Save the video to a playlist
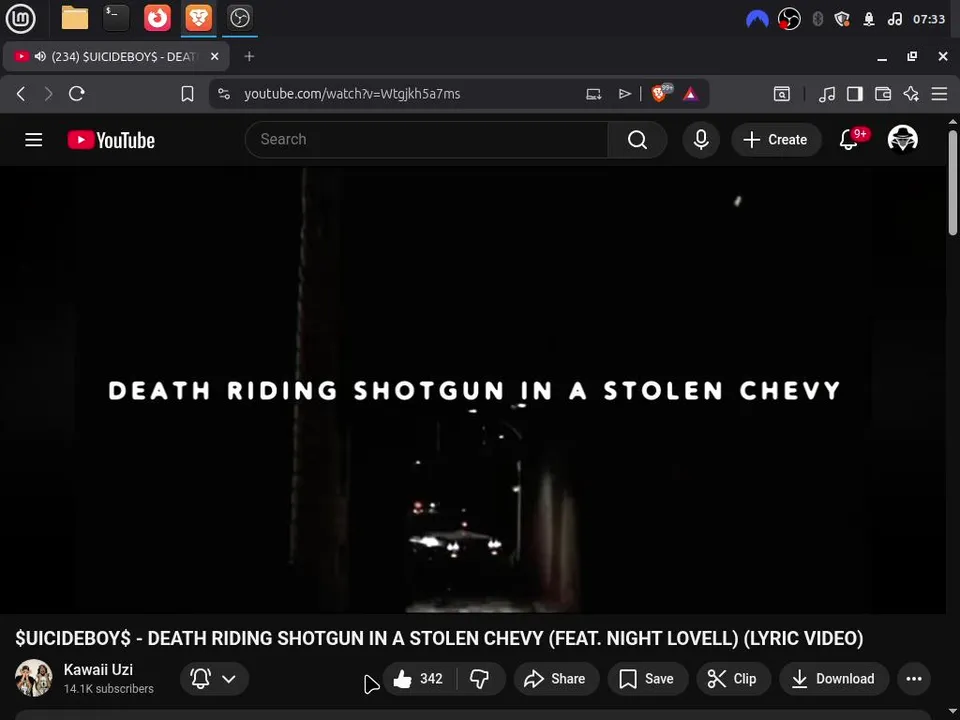This screenshot has width=960, height=720. point(647,678)
